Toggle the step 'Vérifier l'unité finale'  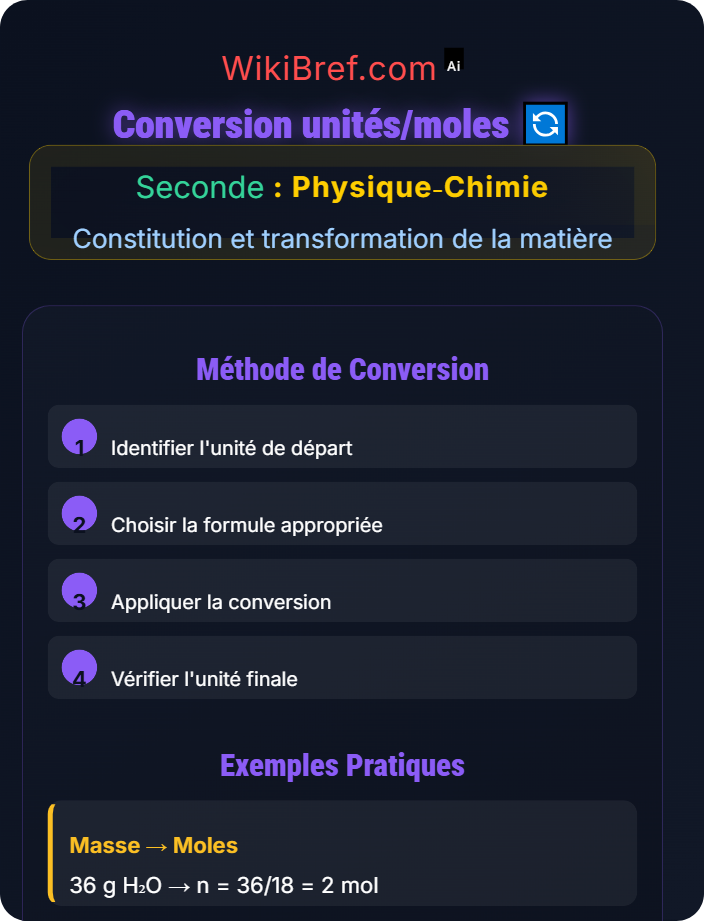click(342, 667)
